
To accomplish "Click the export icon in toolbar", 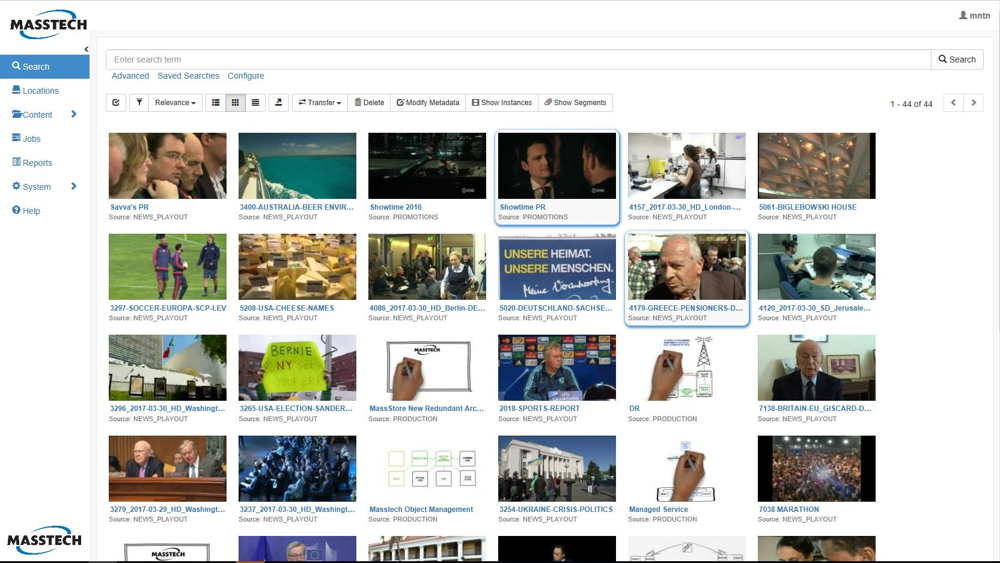I will 279,103.
